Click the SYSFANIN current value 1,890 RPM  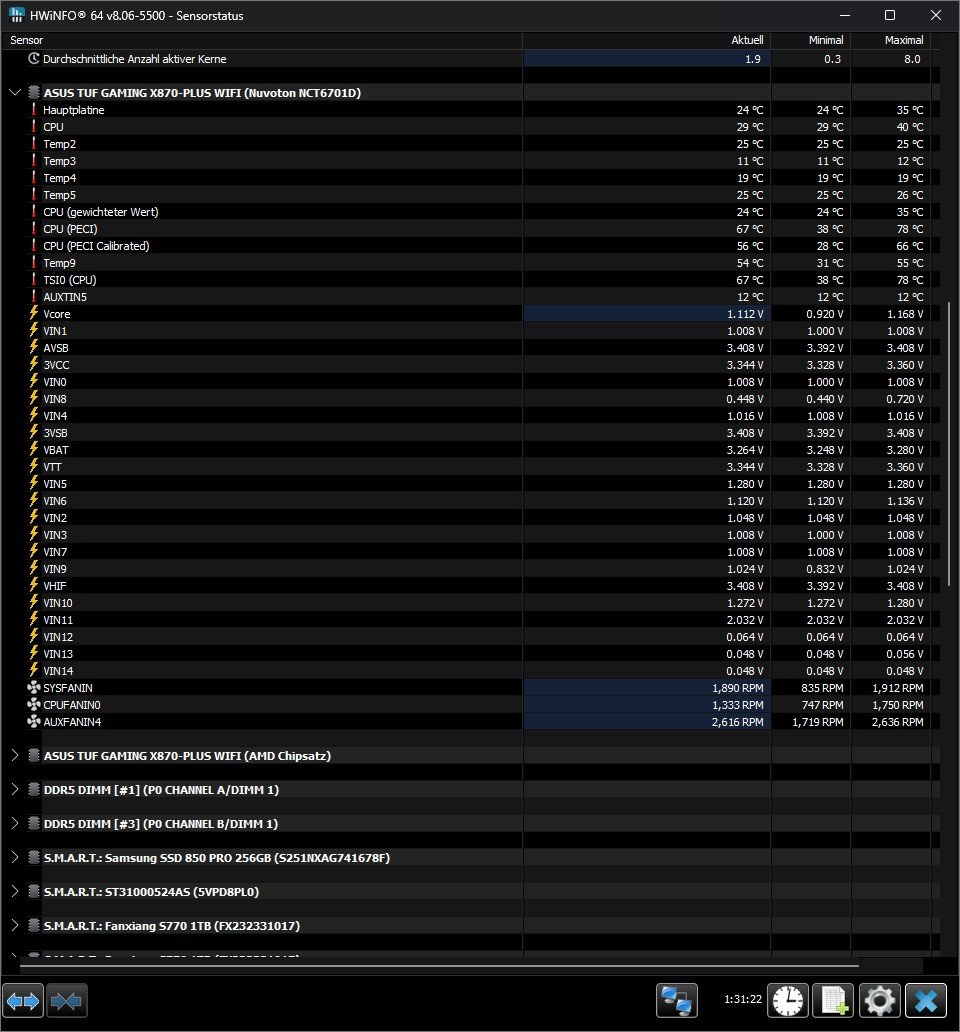[738, 688]
